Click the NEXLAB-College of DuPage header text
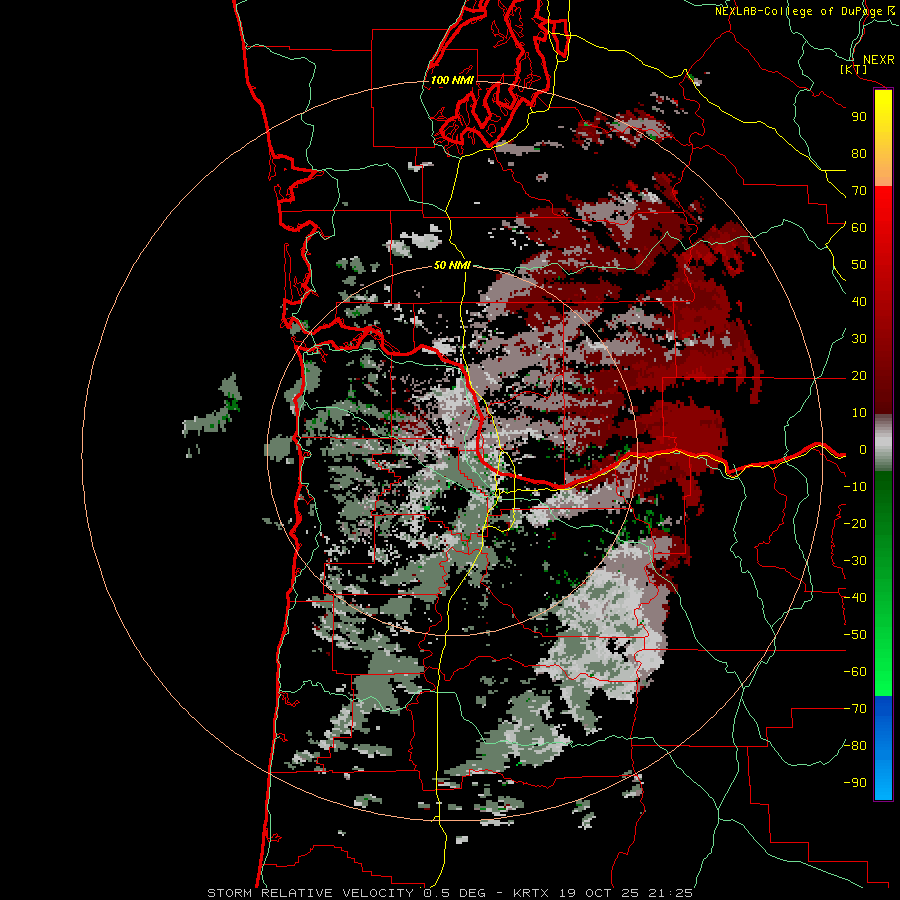Image resolution: width=900 pixels, height=900 pixels. [799, 11]
